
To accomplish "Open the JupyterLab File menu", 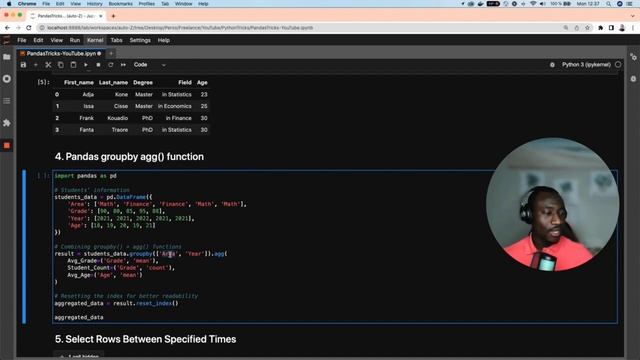I will tap(22, 40).
